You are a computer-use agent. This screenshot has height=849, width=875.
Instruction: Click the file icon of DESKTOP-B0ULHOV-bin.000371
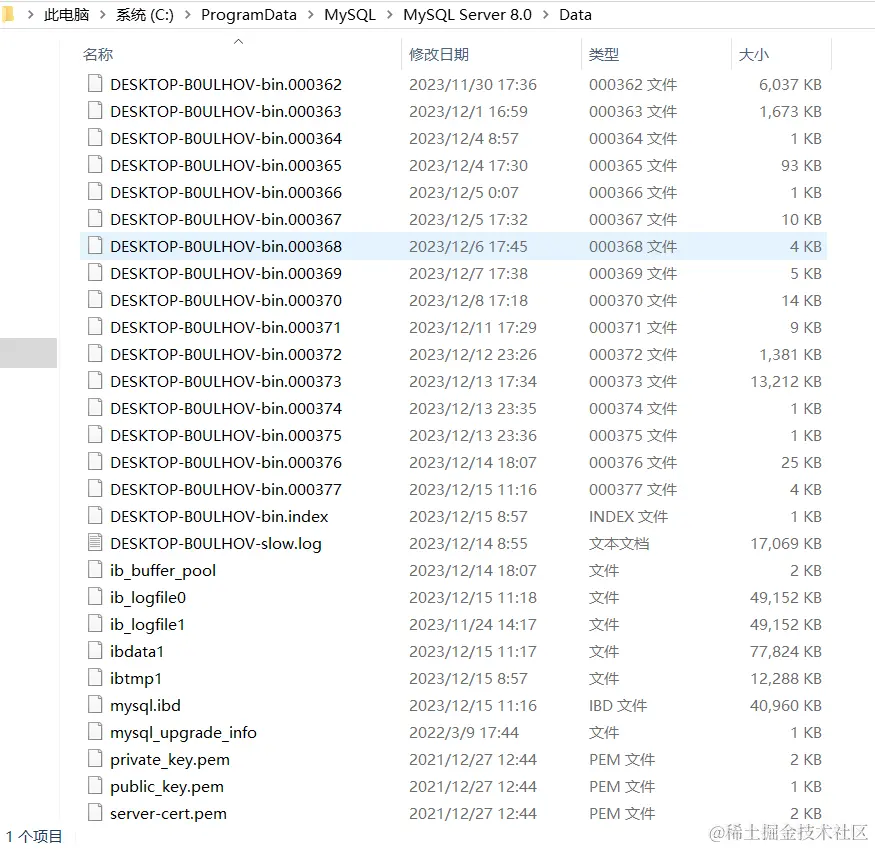pyautogui.click(x=95, y=327)
